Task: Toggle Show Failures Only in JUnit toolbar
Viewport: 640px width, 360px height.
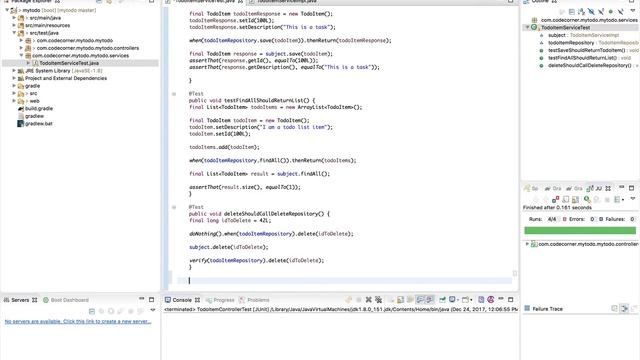Action: (555, 199)
